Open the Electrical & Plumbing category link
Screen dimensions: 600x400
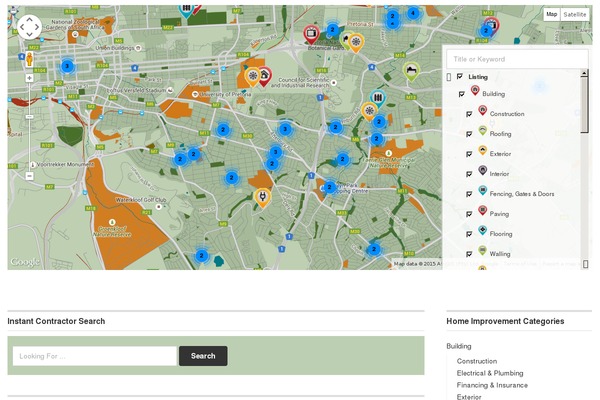pyautogui.click(x=490, y=373)
